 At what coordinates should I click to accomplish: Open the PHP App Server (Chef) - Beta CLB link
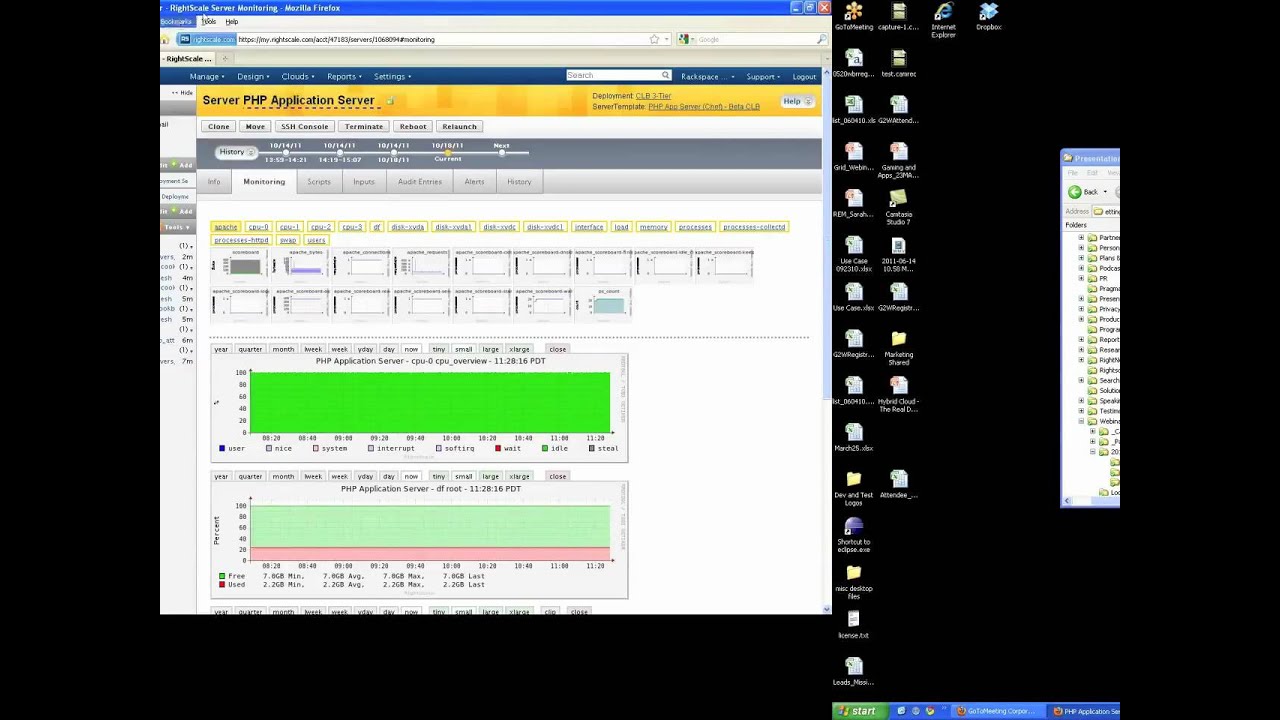coord(704,106)
